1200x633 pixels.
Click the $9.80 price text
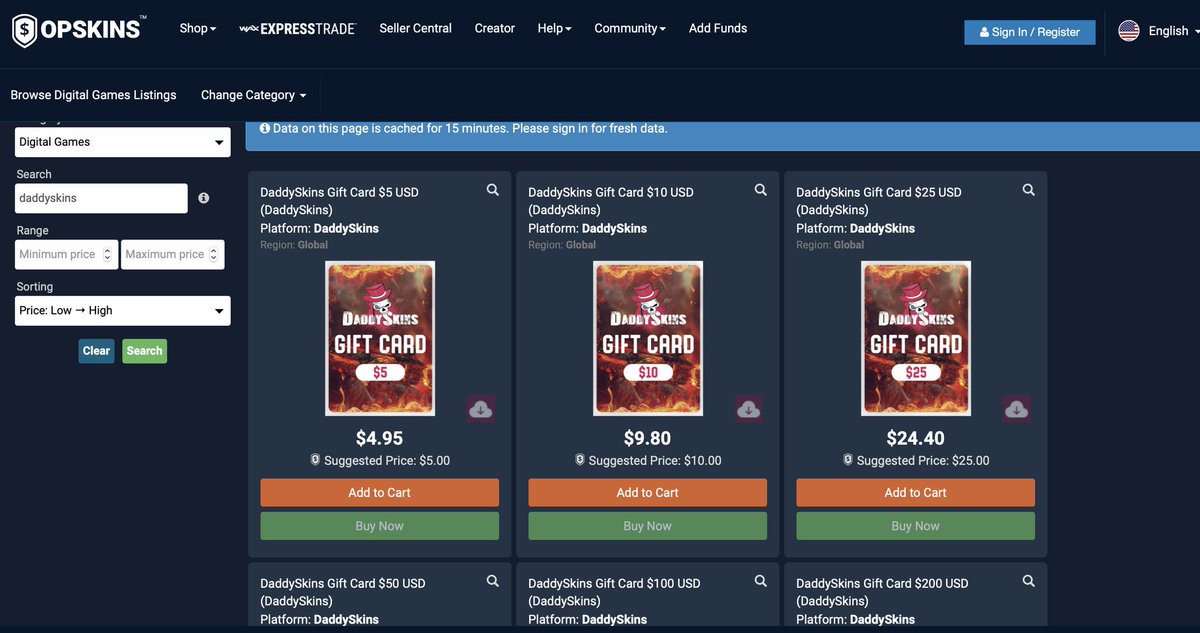coord(648,438)
